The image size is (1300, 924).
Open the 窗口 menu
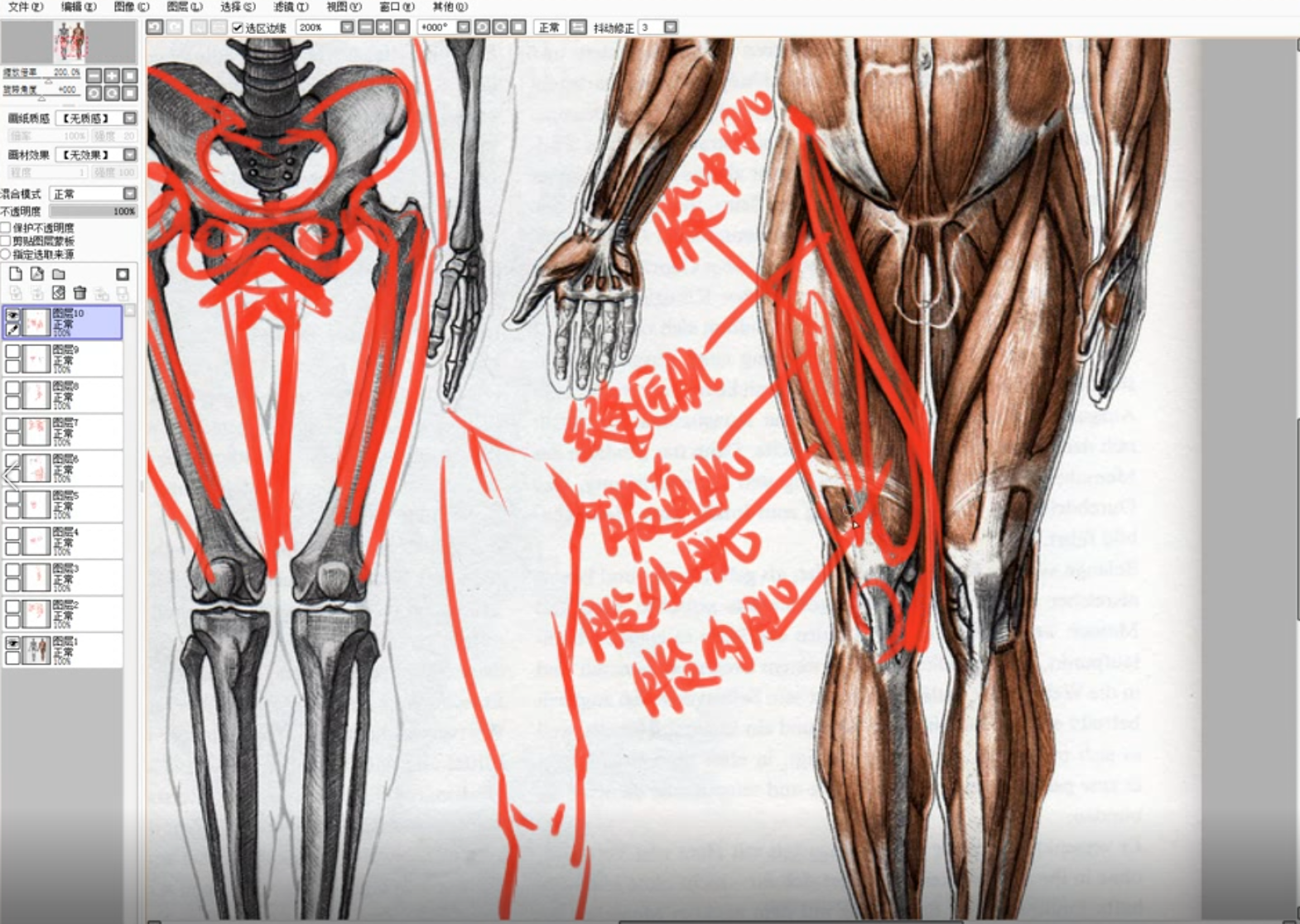[x=396, y=7]
